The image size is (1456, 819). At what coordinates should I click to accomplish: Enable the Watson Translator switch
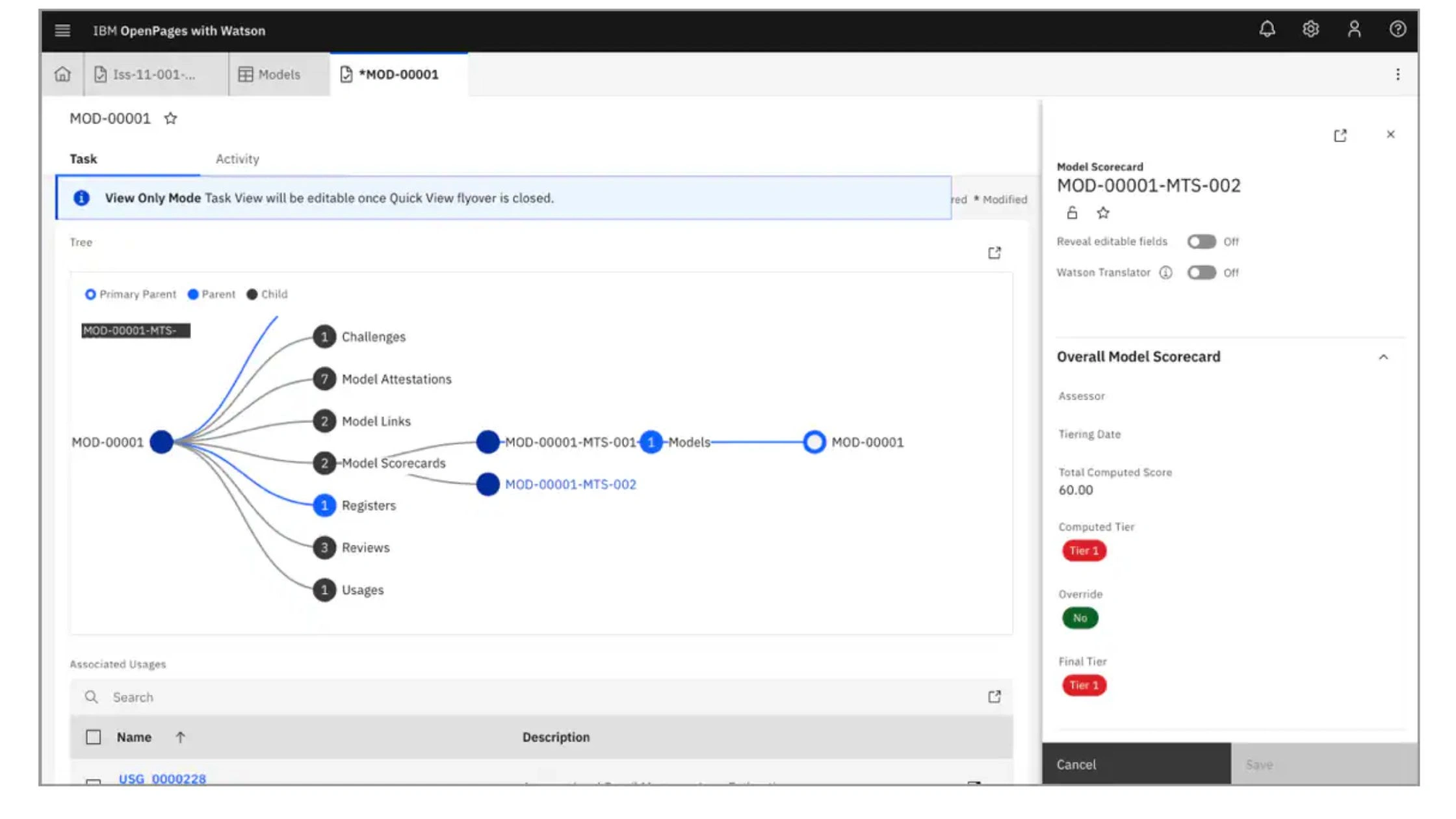(1201, 272)
